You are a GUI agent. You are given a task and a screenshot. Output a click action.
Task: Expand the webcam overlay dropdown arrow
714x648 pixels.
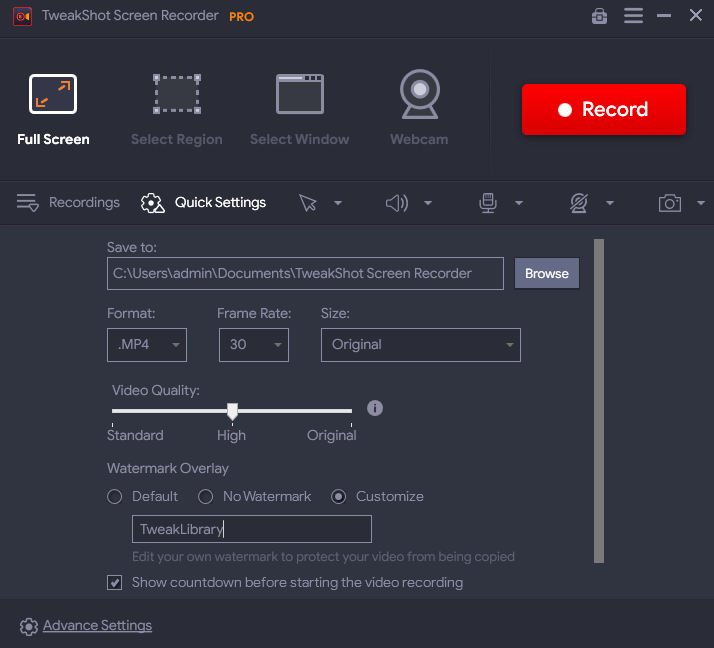[x=610, y=203]
